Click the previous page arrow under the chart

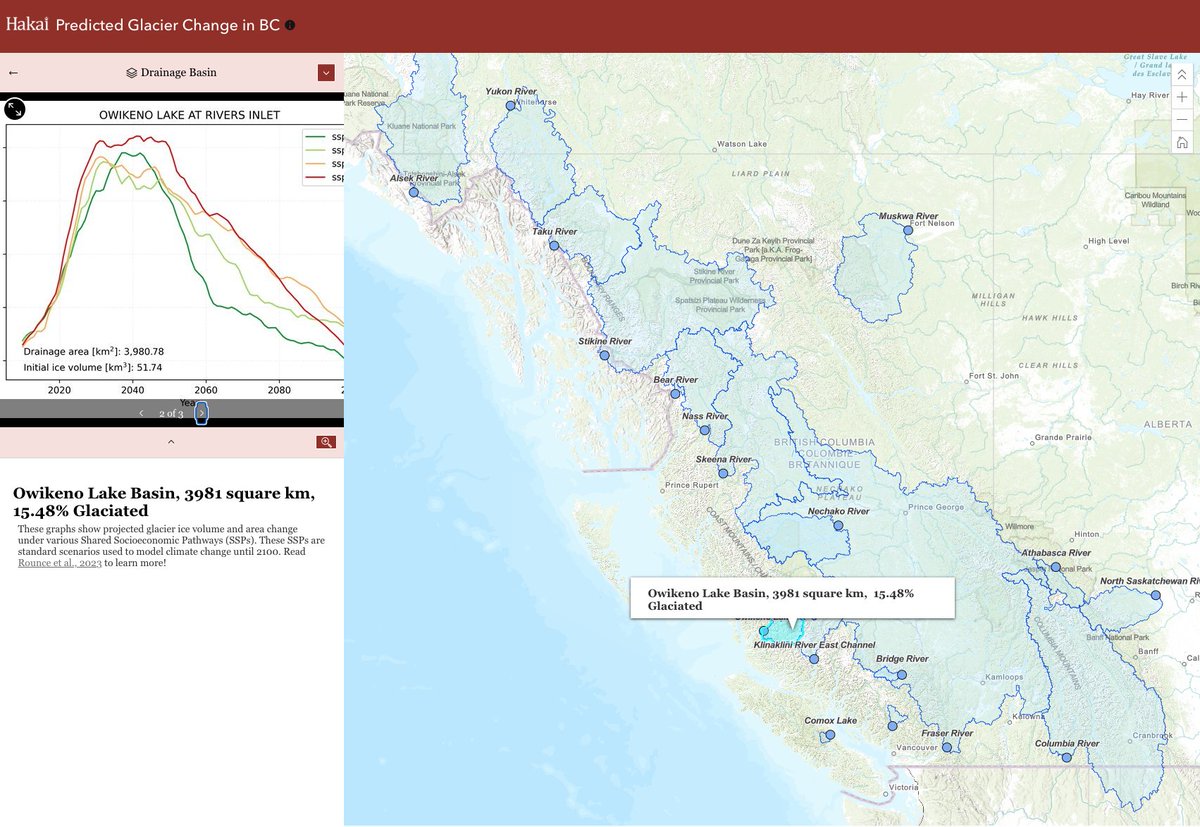[x=141, y=413]
